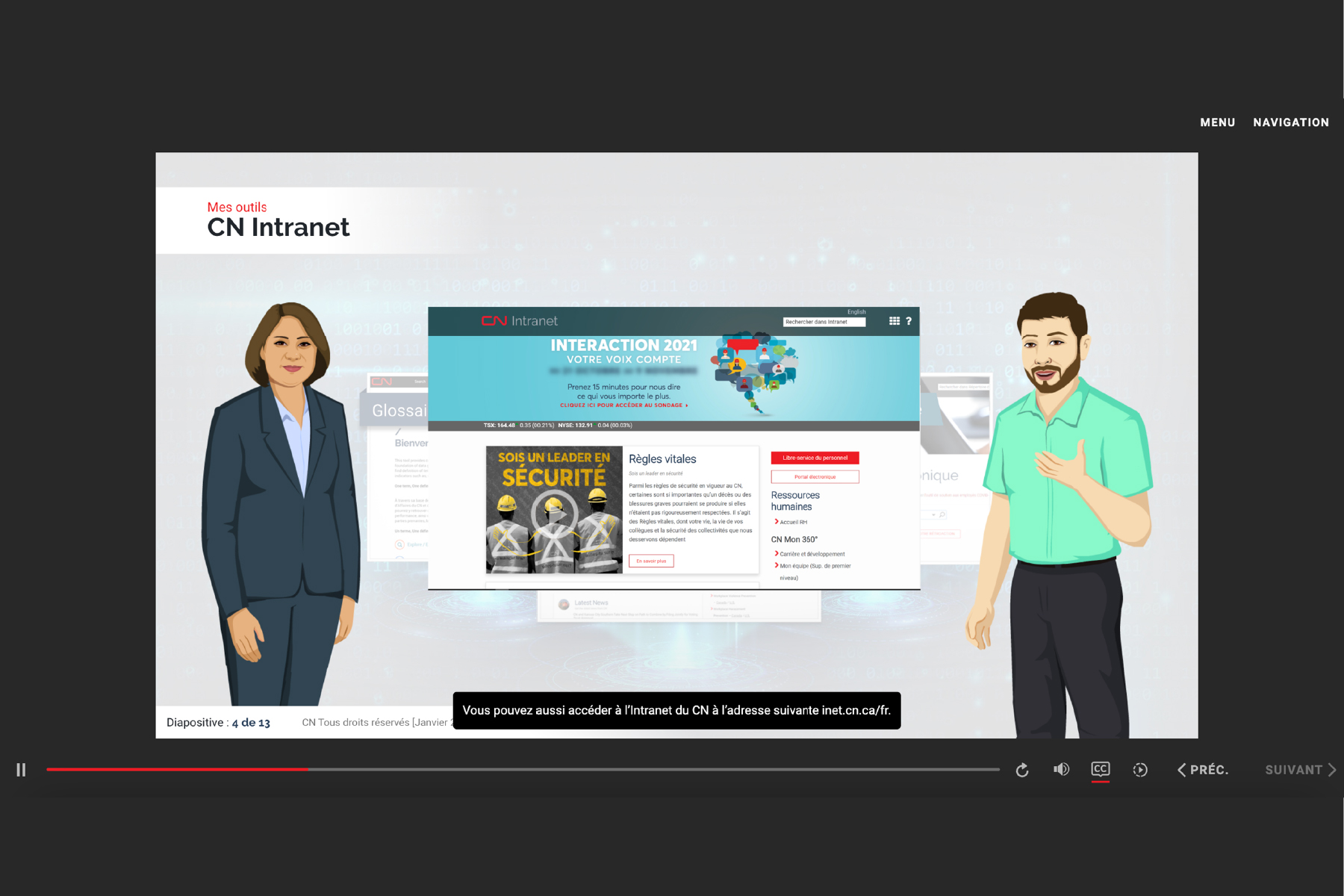The height and width of the screenshot is (896, 1344).
Task: Advance with the SUIVANT button
Action: 1300,770
